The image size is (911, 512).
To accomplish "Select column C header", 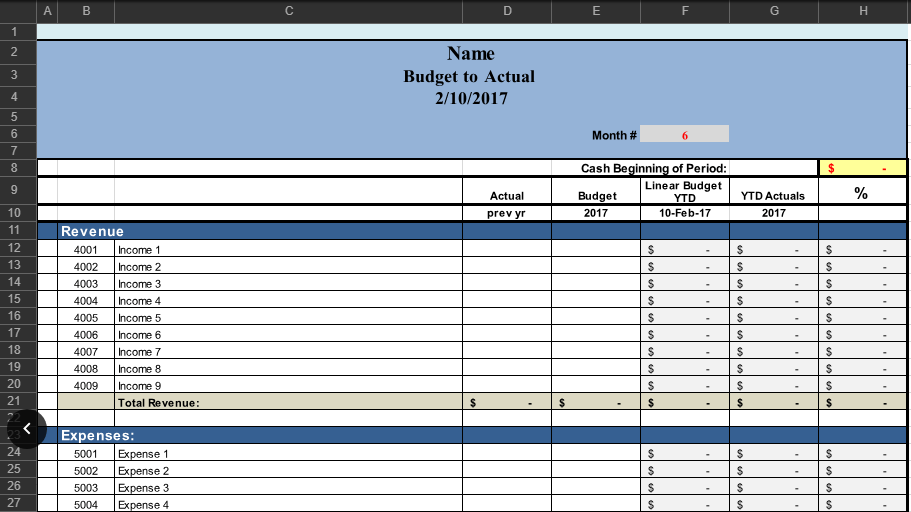I will click(x=289, y=11).
